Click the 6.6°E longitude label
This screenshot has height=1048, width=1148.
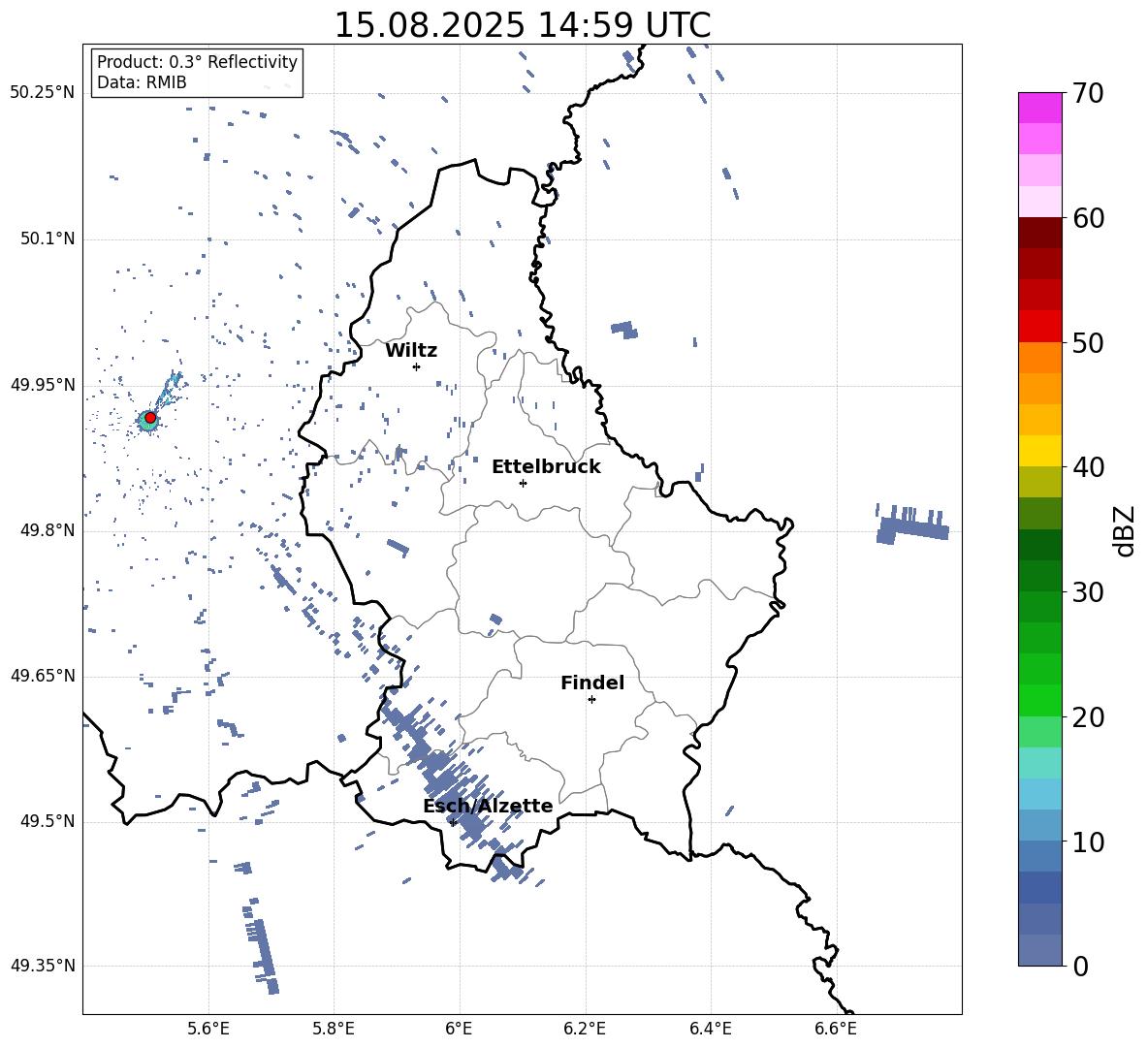click(836, 1030)
